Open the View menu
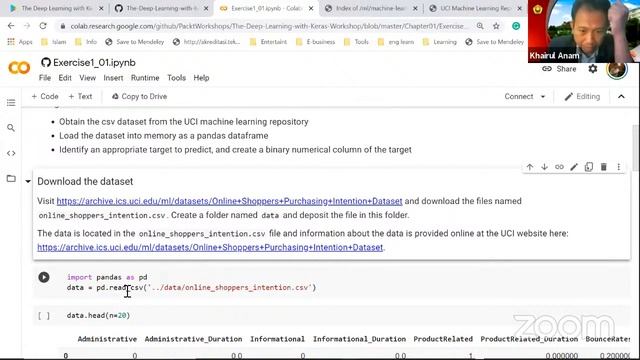640x360 pixels. pyautogui.click(x=87, y=78)
